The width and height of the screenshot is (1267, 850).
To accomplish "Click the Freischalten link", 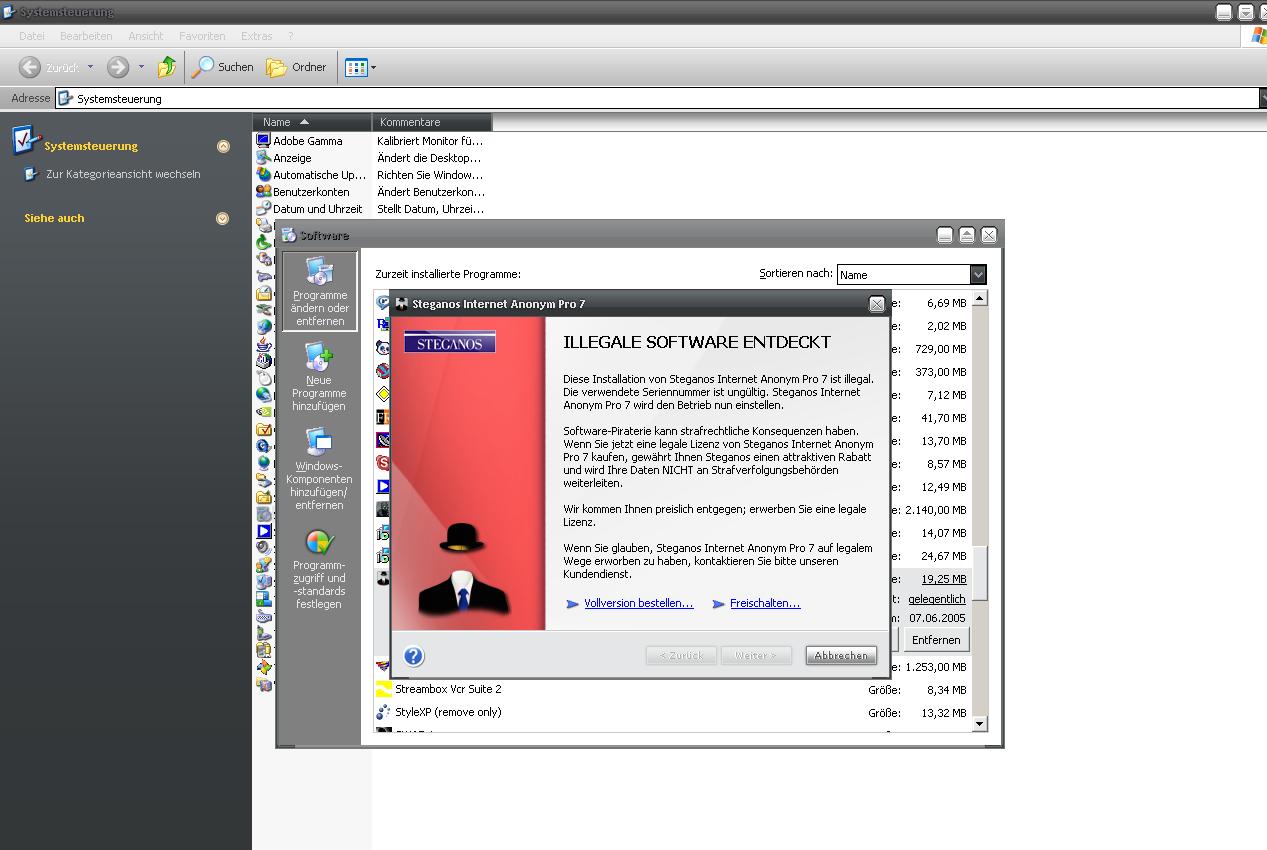I will [765, 603].
